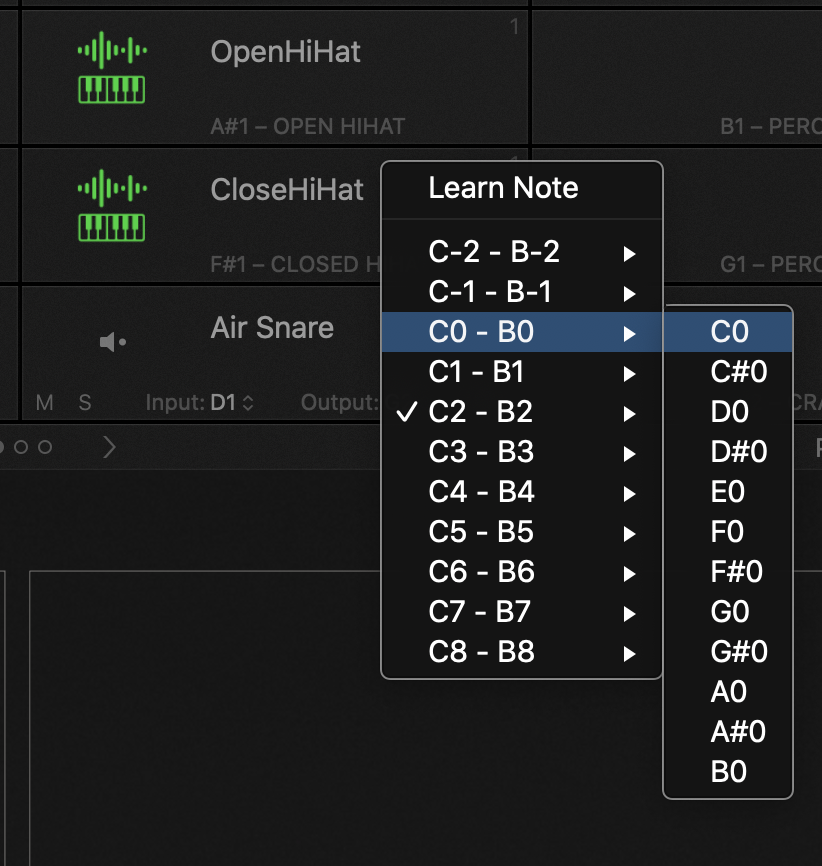Click the OpenHiHat pad instrument icon

click(112, 69)
